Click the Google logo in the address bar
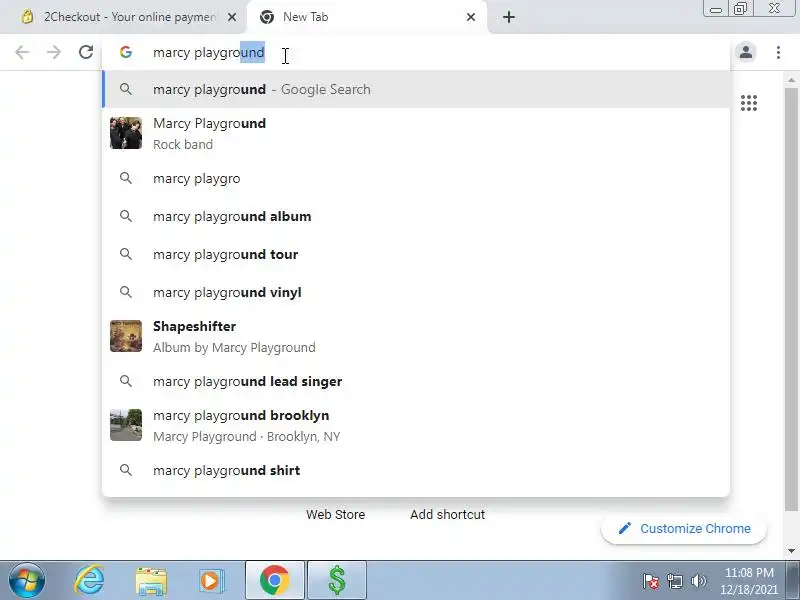 coord(126,52)
